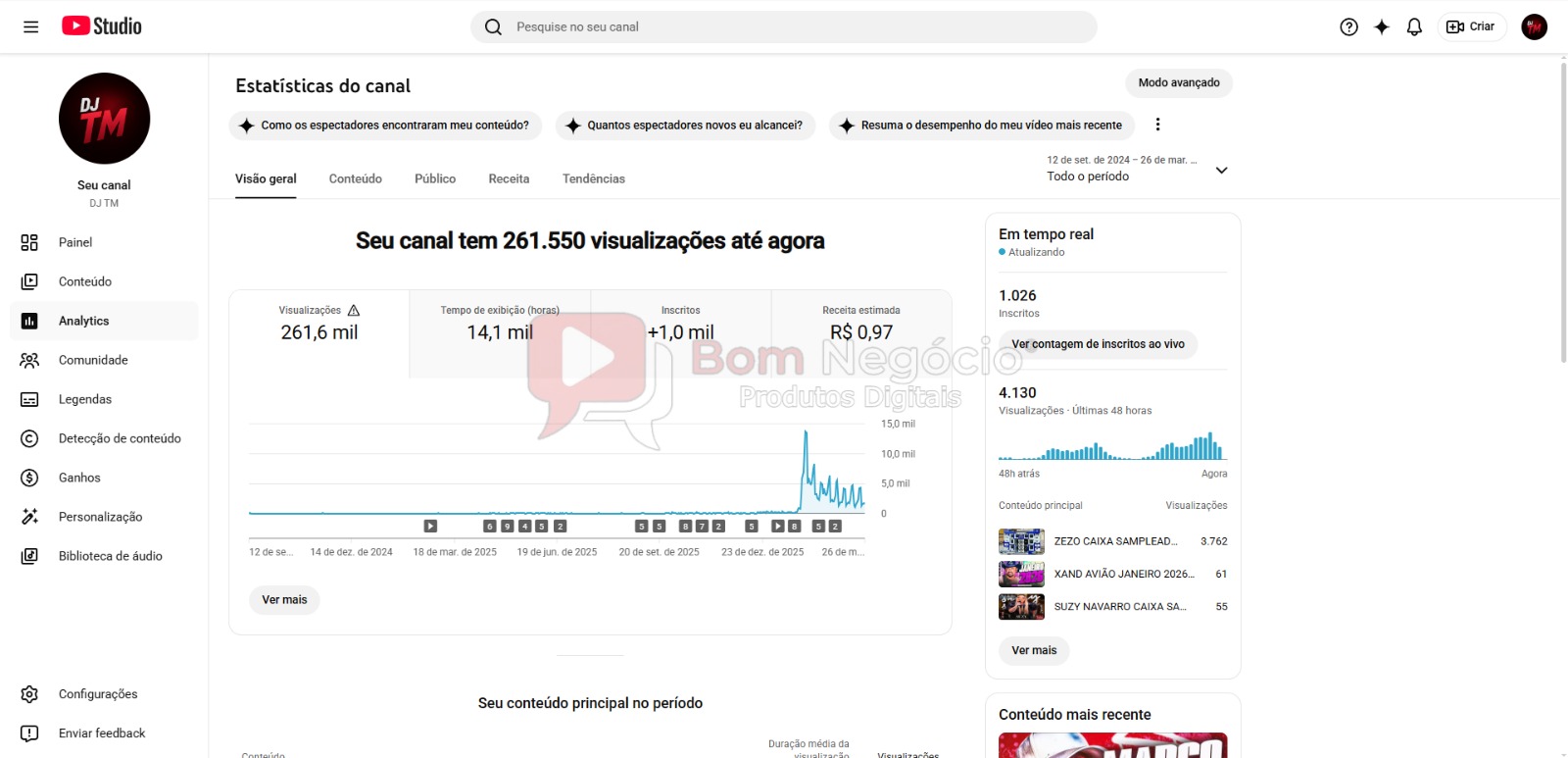Screen dimensions: 1568x758
Task: Open XAND AVIÃO JANEIRO 2026 video row
Action: (x=1112, y=575)
